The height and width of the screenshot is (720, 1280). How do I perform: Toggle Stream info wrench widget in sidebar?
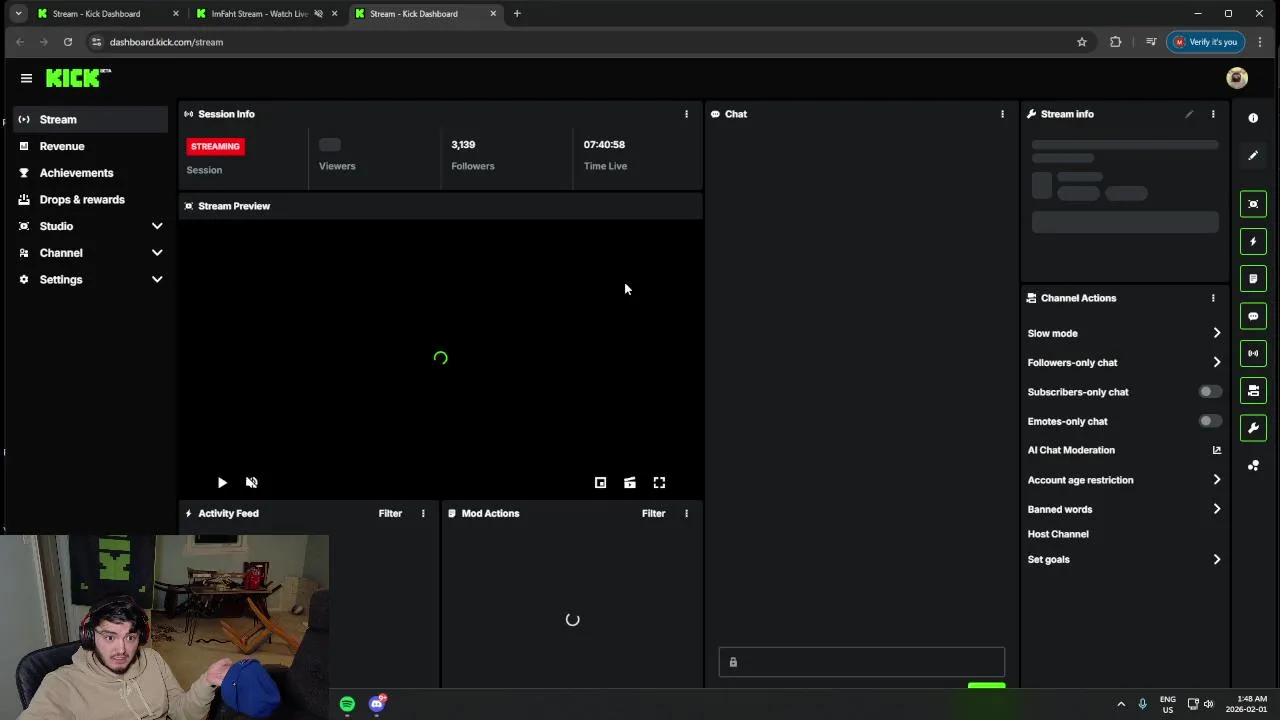coord(1253,428)
